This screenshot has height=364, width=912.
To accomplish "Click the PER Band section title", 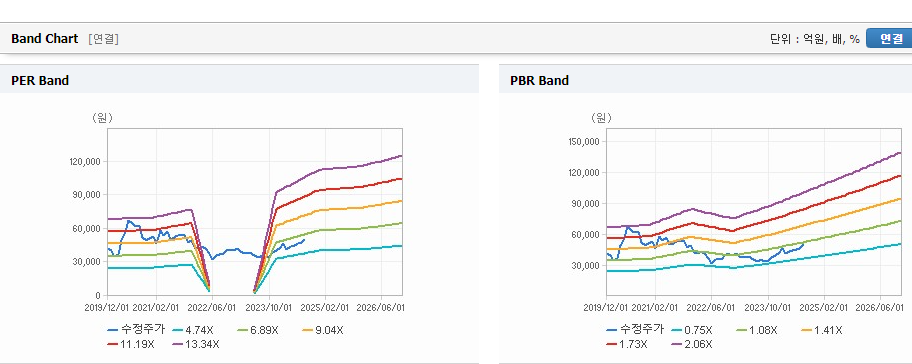I will click(x=40, y=81).
